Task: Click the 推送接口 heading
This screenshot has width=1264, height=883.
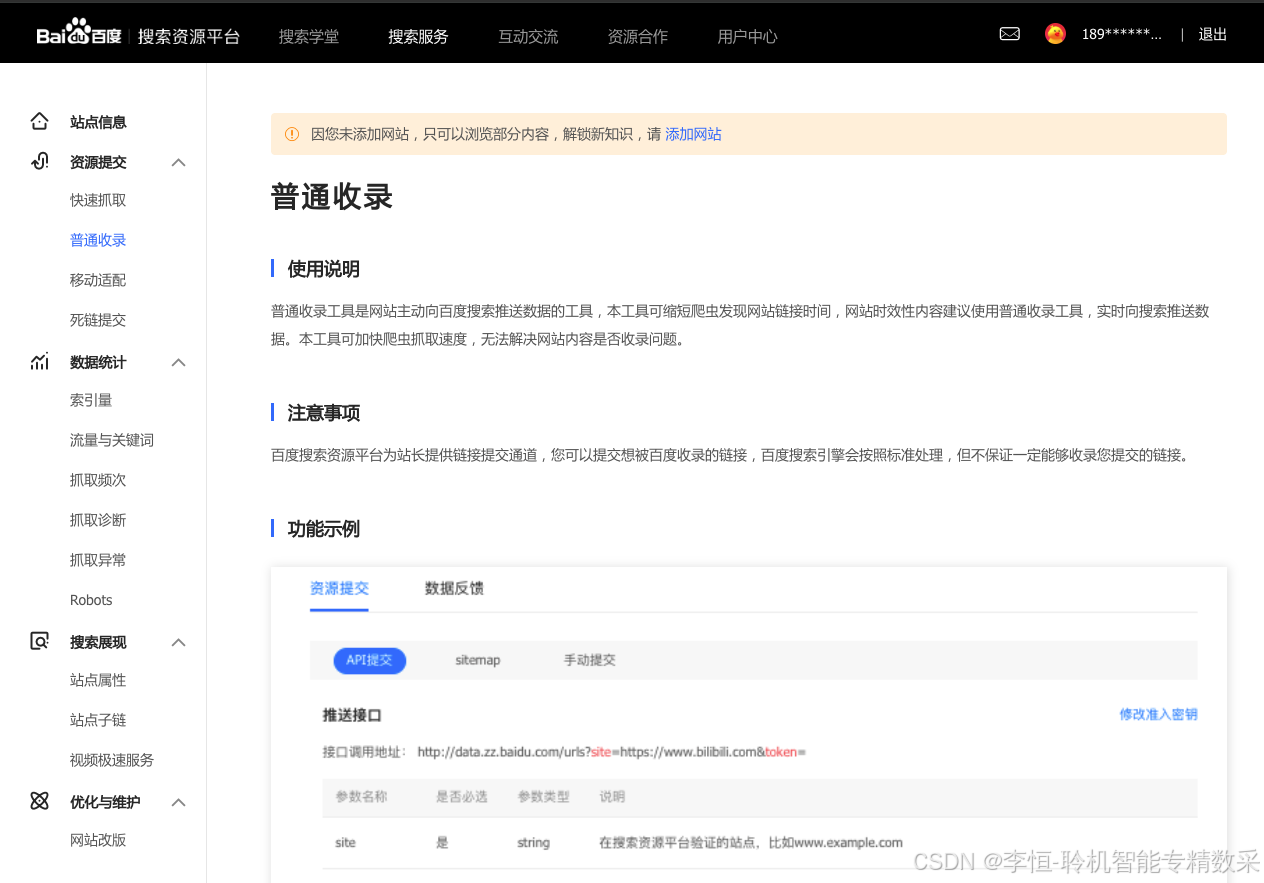Action: tap(352, 715)
